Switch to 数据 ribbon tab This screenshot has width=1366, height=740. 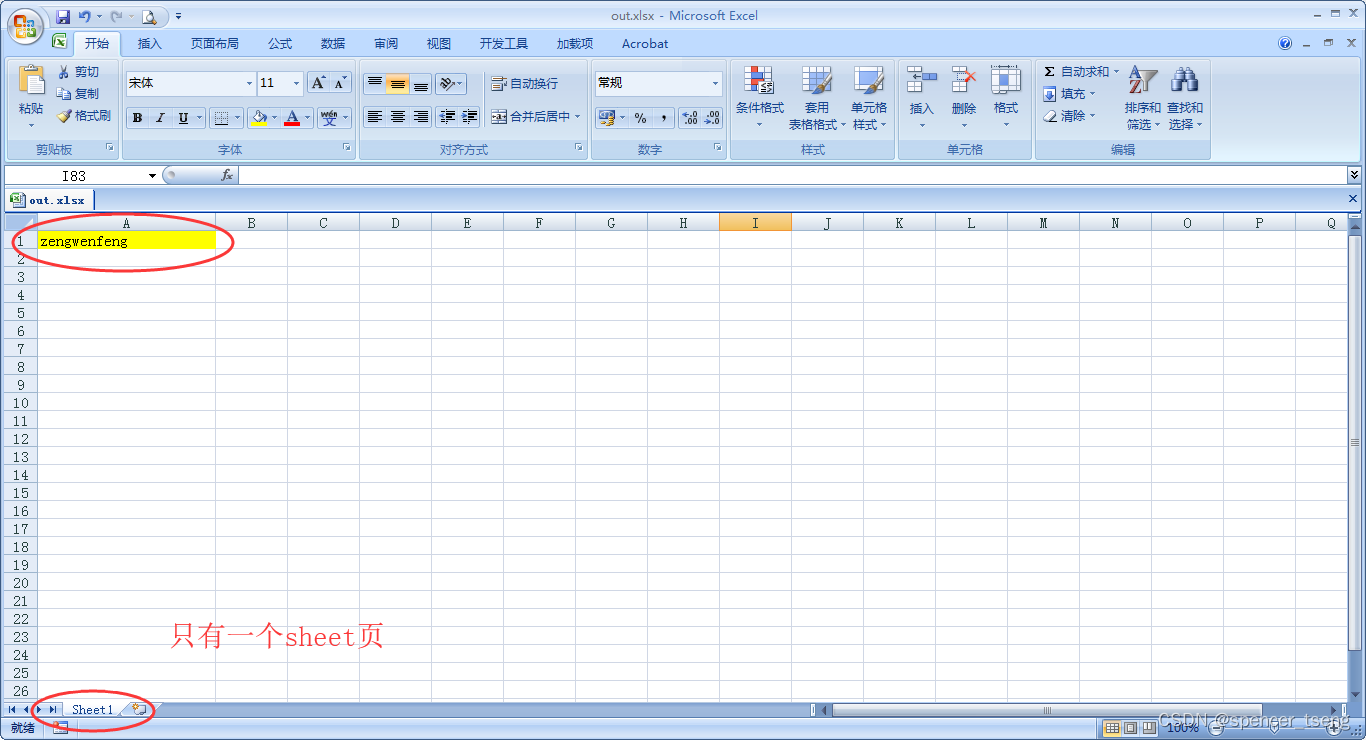pyautogui.click(x=333, y=44)
